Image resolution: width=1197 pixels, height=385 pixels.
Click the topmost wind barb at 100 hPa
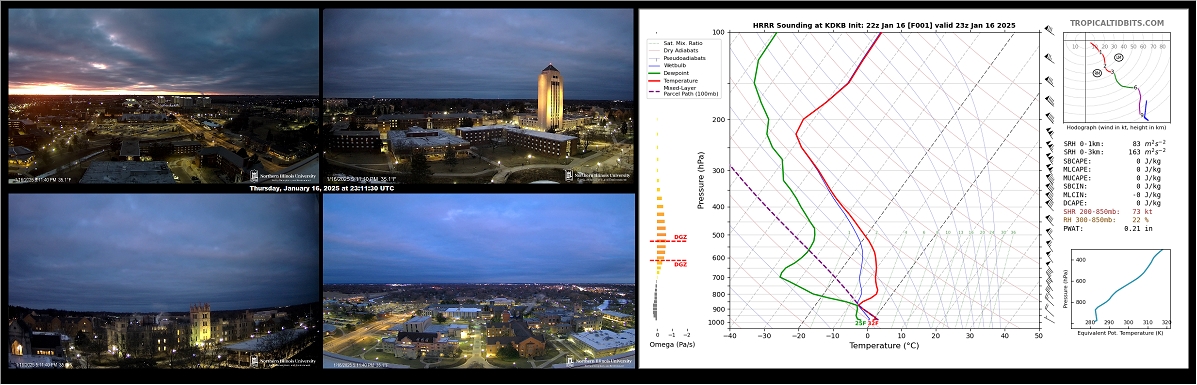point(1049,31)
